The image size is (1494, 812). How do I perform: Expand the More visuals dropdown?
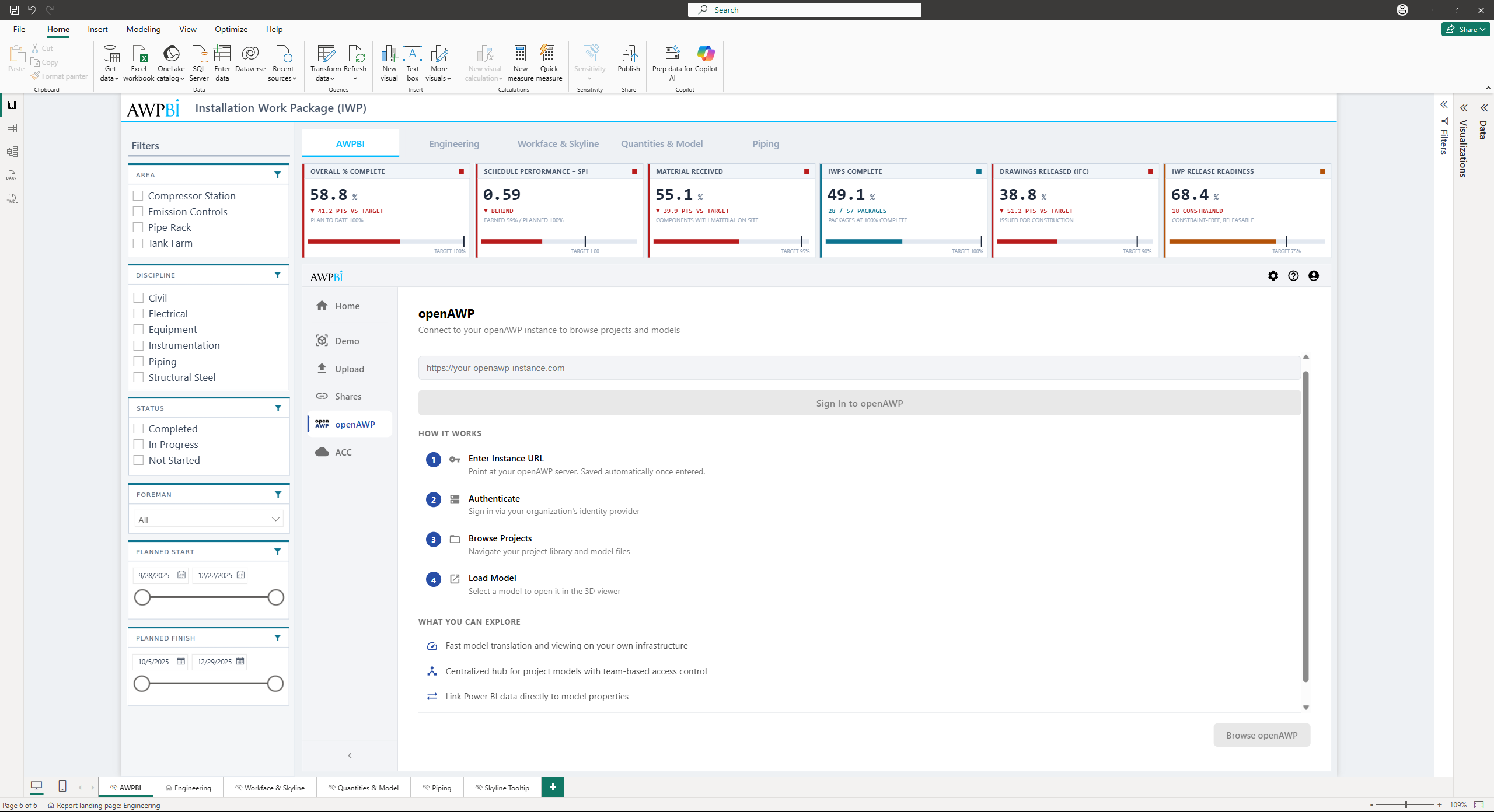coord(439,62)
